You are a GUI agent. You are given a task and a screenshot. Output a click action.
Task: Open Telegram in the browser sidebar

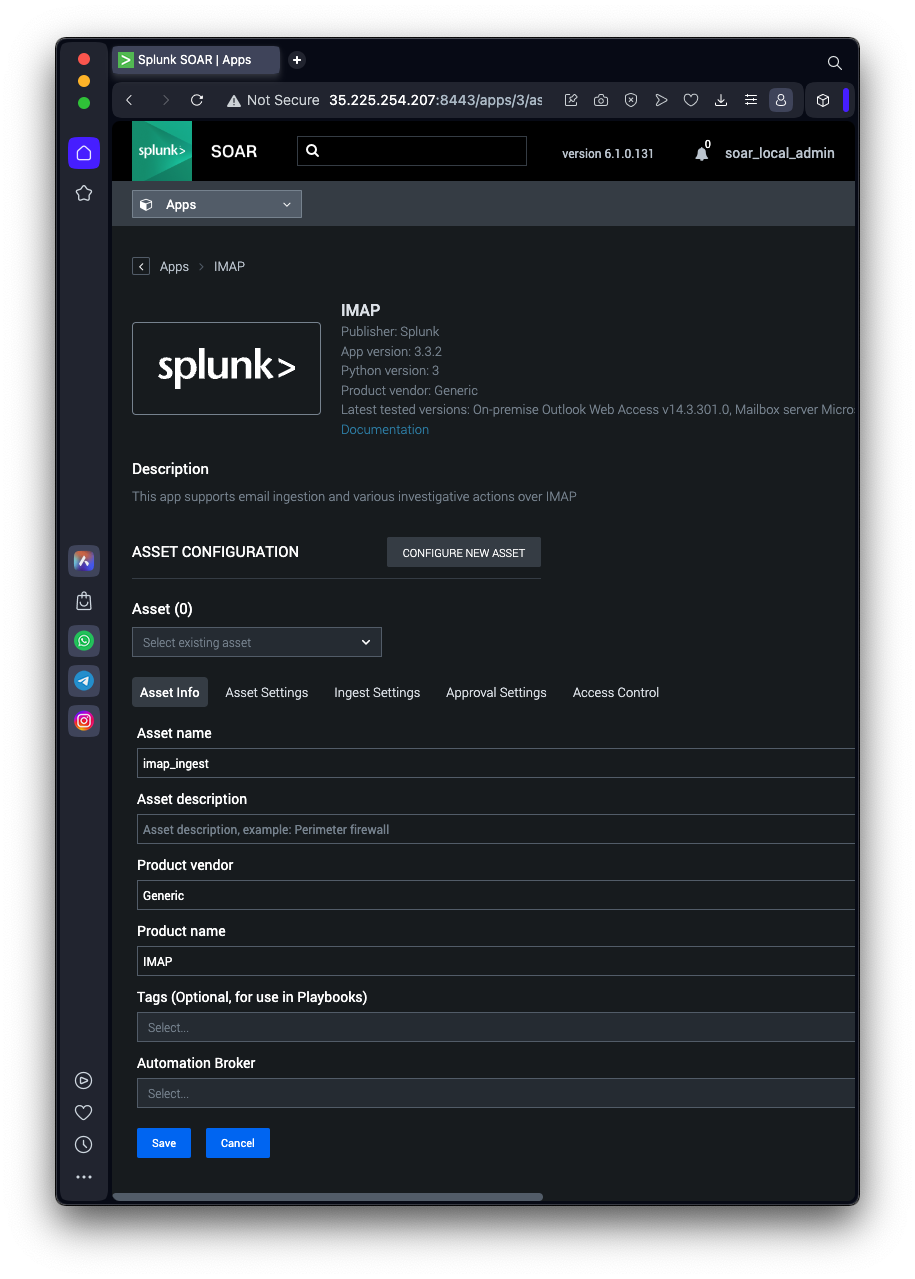point(84,681)
